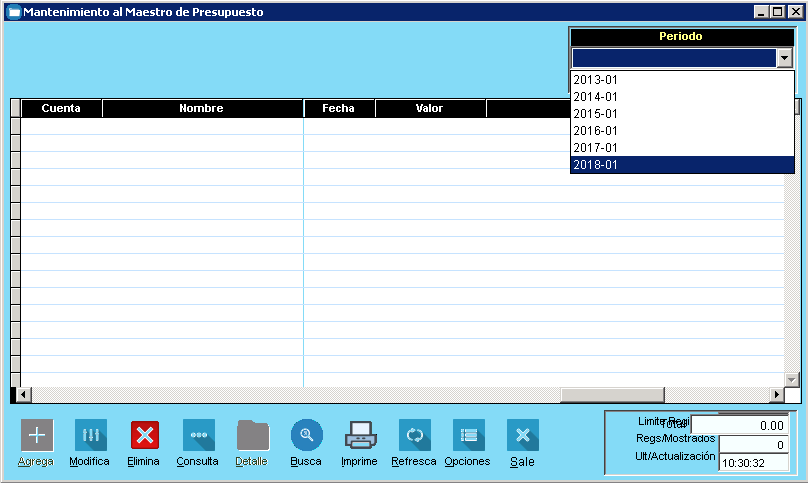Click the Detalle folder icon

click(x=252, y=435)
